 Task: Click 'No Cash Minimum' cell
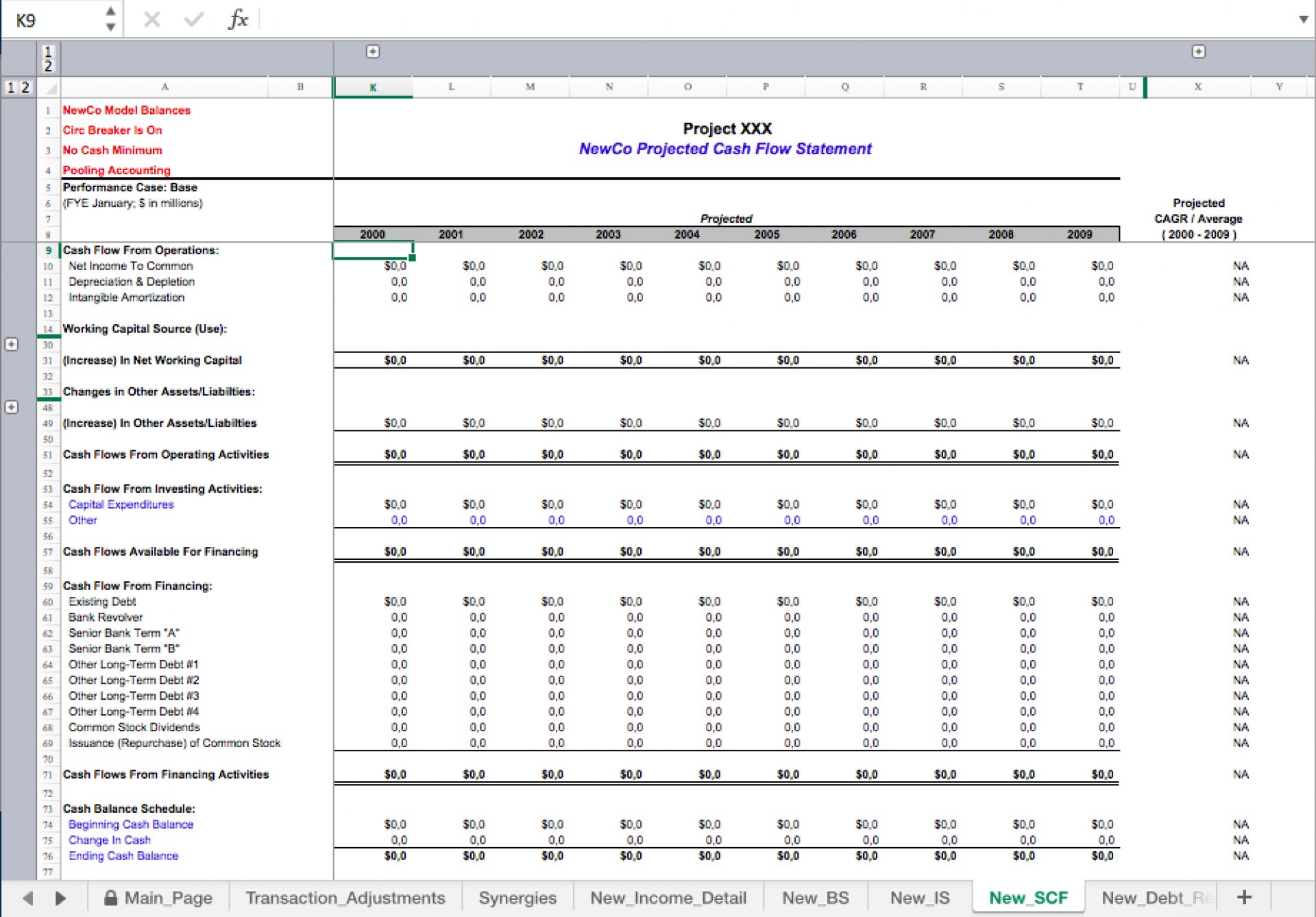click(112, 149)
